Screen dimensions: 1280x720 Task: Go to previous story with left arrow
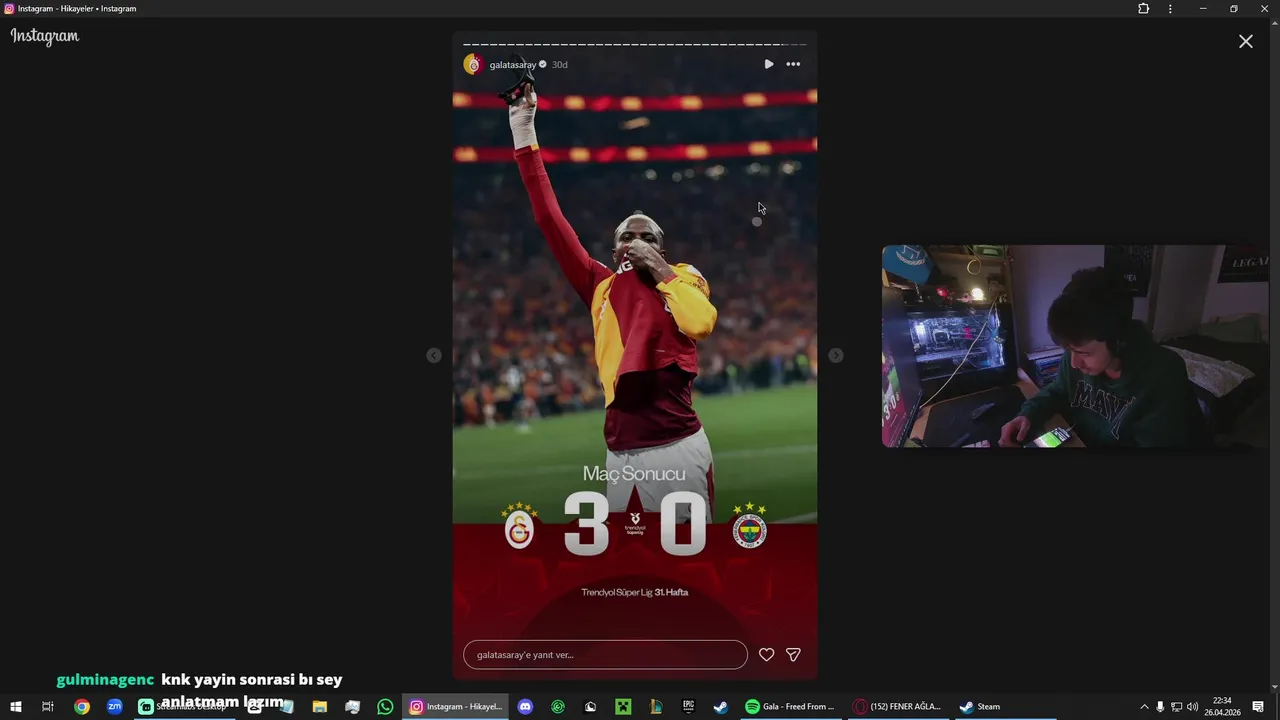[434, 355]
